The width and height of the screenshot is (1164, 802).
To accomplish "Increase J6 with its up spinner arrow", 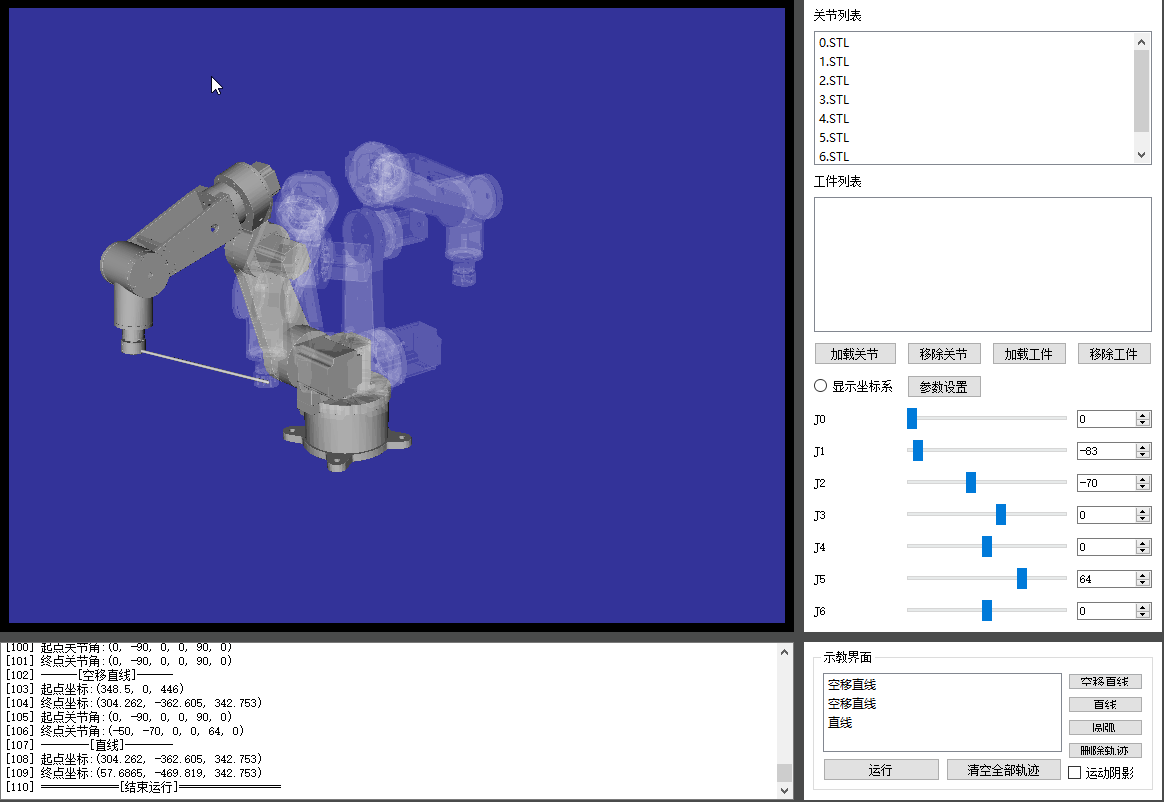I will (x=1143, y=607).
